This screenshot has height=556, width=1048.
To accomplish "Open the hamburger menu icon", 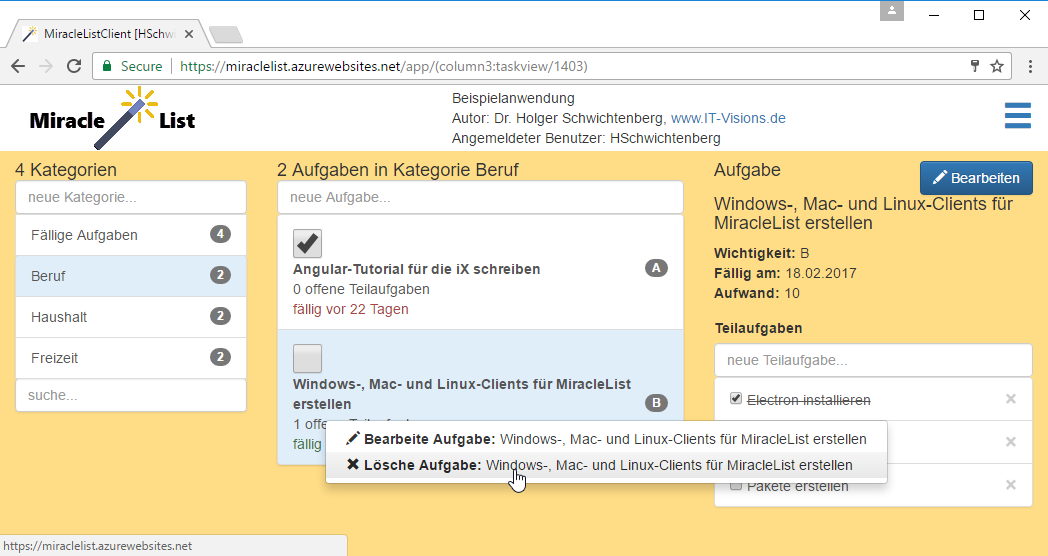I will coord(1017,116).
